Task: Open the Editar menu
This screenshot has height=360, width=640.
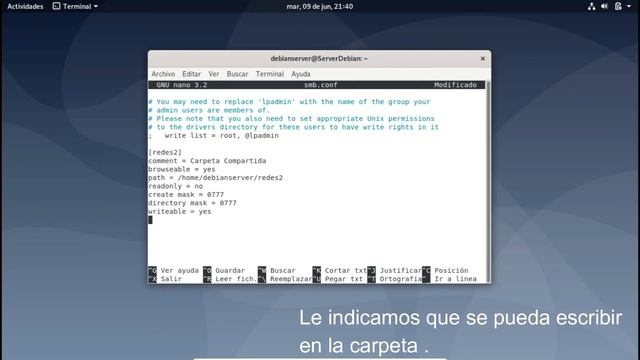Action: [191, 74]
